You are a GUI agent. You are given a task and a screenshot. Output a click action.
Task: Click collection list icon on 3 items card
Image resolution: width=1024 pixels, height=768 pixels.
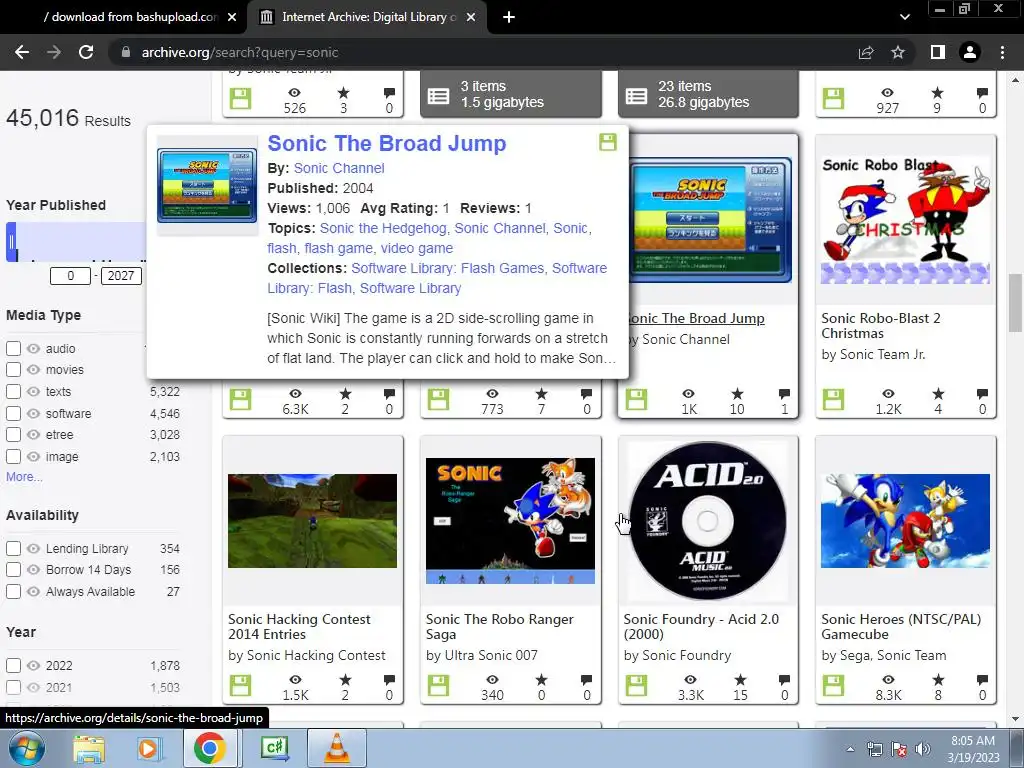438,96
